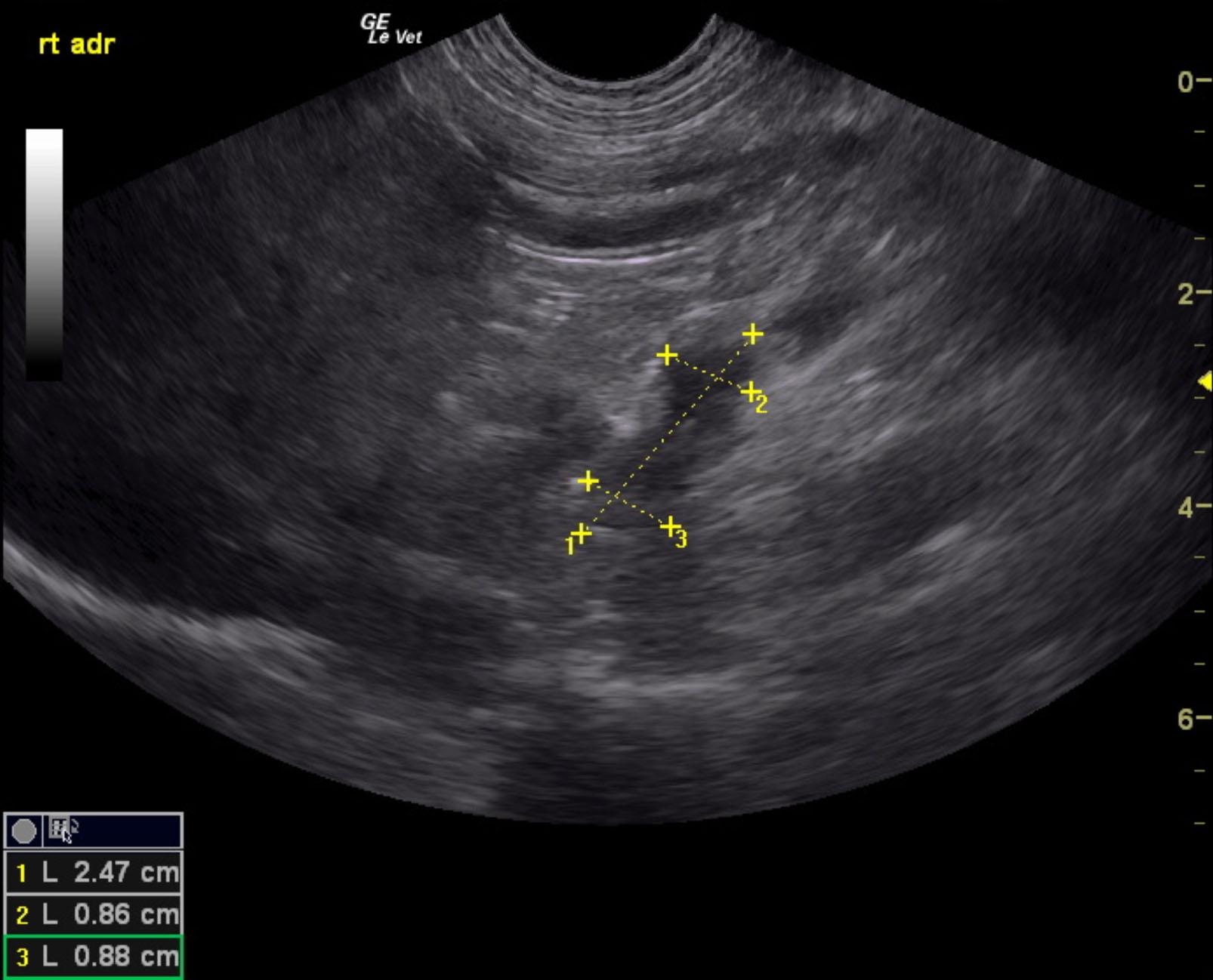The image size is (1213, 980).
Task: Select caliper endpoint labeled 1
Action: point(581,534)
